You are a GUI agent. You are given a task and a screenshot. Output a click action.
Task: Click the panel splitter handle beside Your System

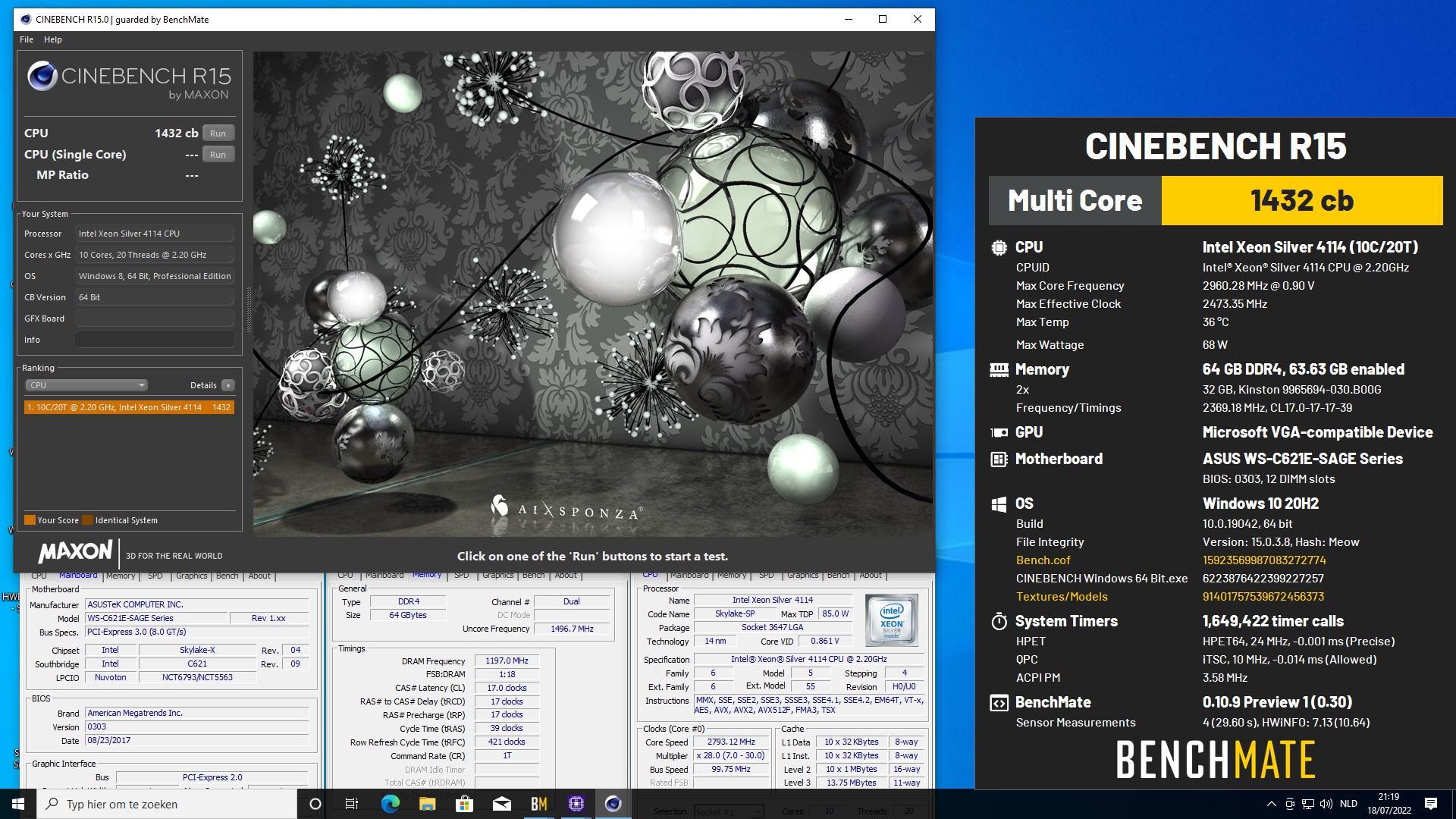(248, 309)
